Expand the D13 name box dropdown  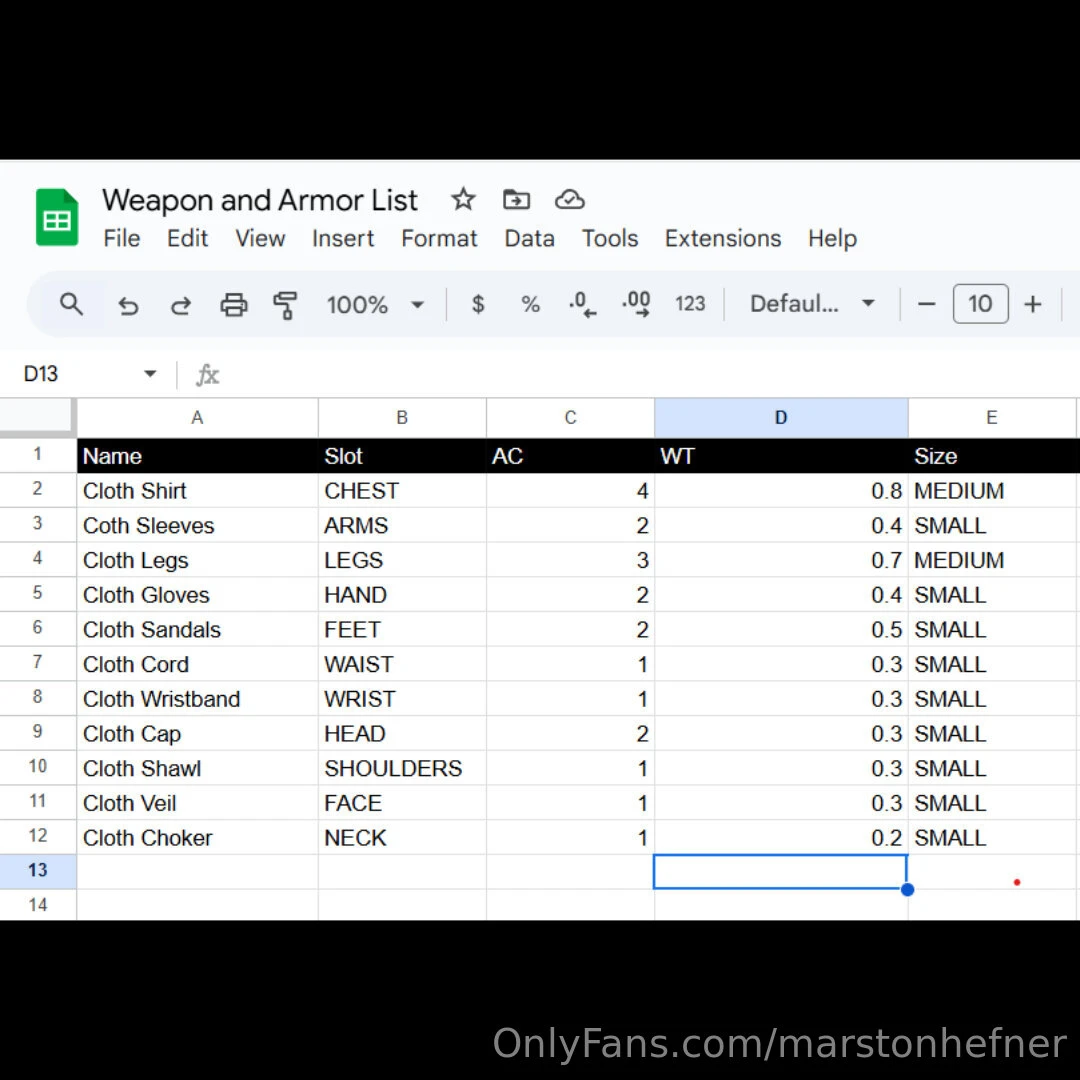point(150,374)
